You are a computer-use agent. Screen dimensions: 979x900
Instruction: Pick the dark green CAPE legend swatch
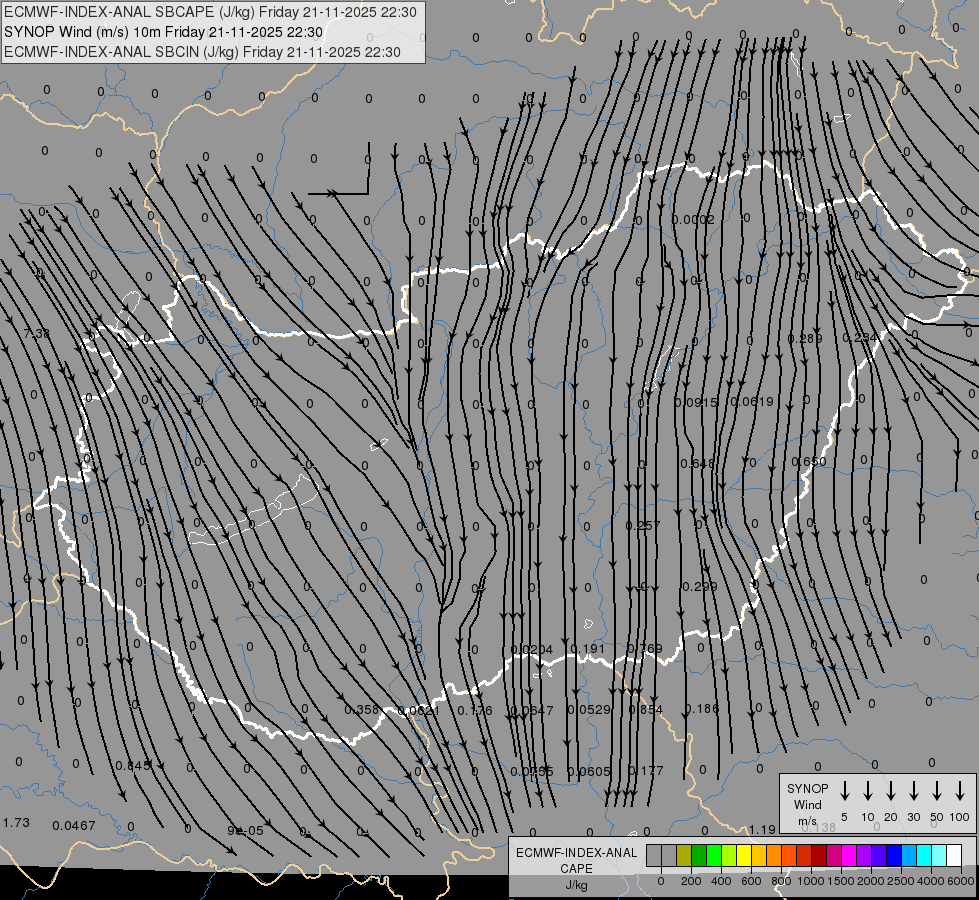tap(699, 856)
